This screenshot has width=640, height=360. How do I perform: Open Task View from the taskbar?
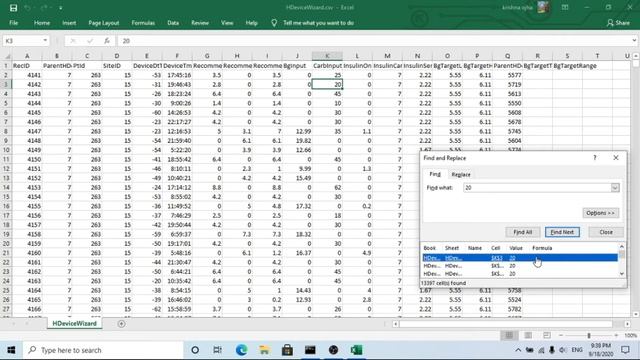point(218,350)
